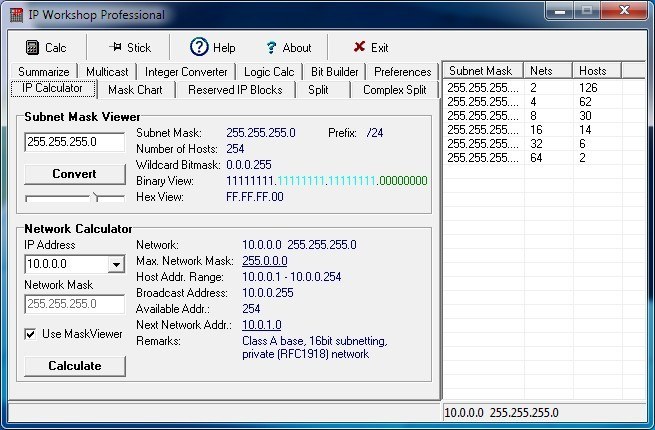Viewport: 655px width, 430px height.
Task: Select the IP Calculator tab
Action: (x=53, y=88)
